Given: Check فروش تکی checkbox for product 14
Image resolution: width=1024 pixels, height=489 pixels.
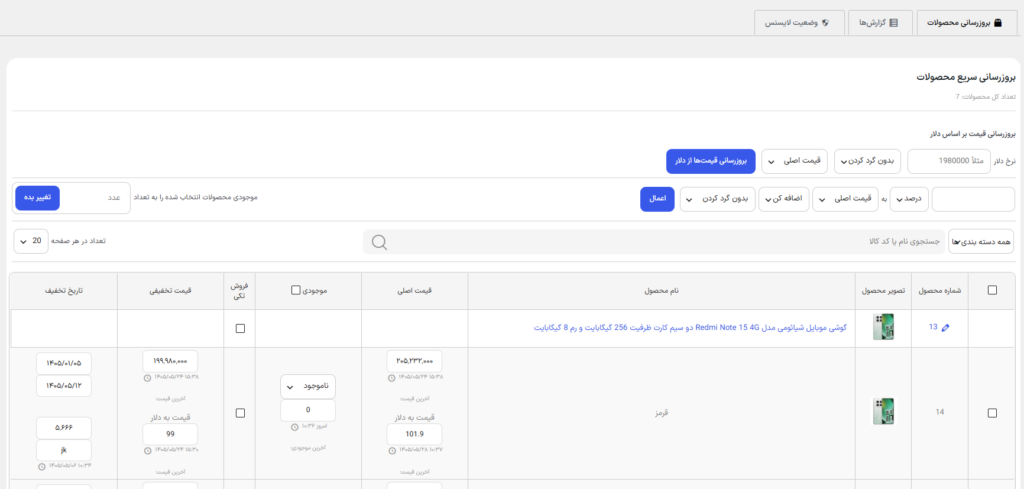Looking at the screenshot, I should pos(240,413).
